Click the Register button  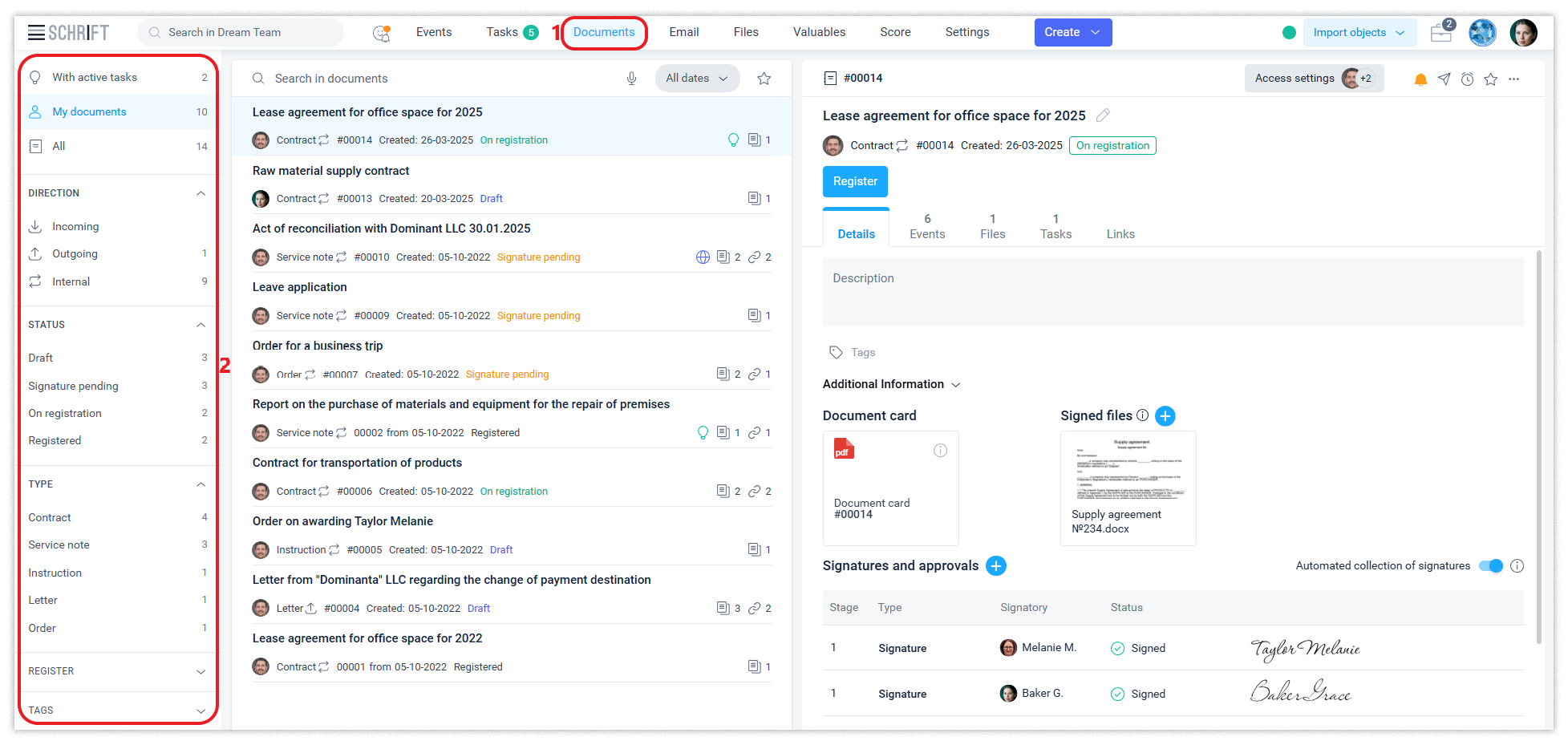[x=855, y=181]
